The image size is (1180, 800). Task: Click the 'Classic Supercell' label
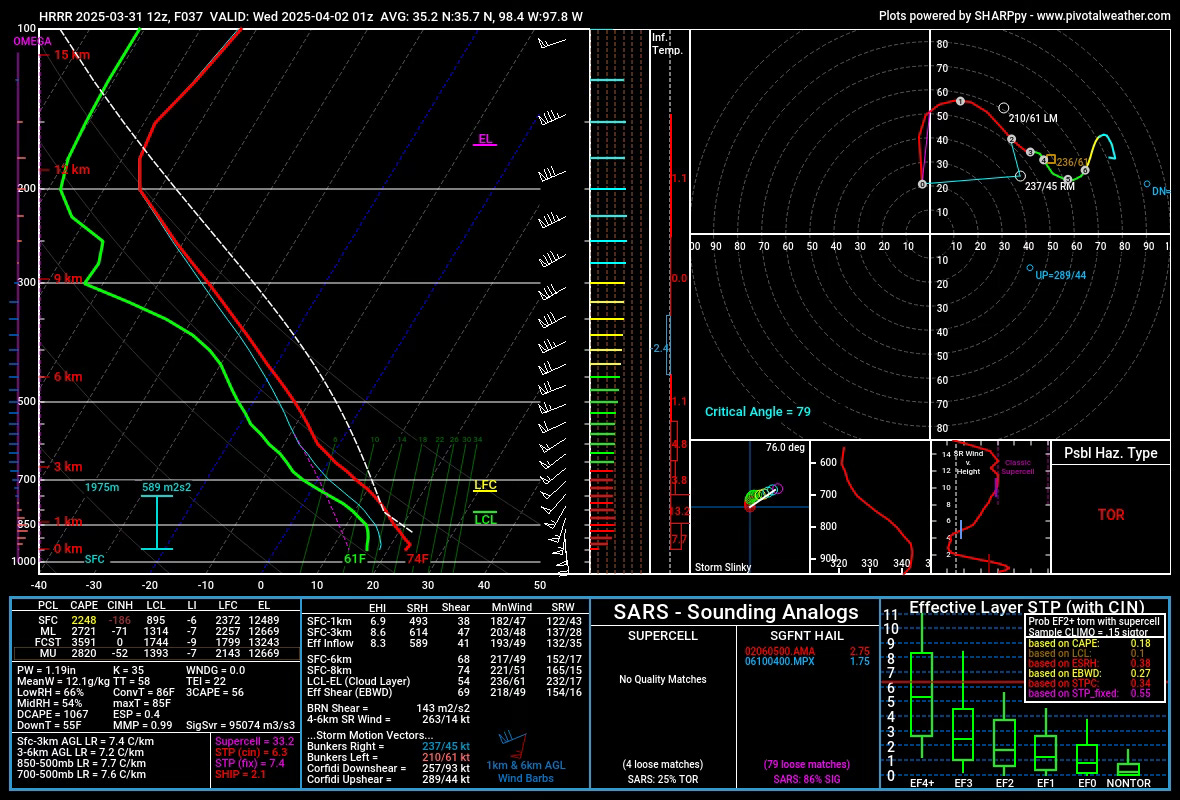click(x=1017, y=467)
